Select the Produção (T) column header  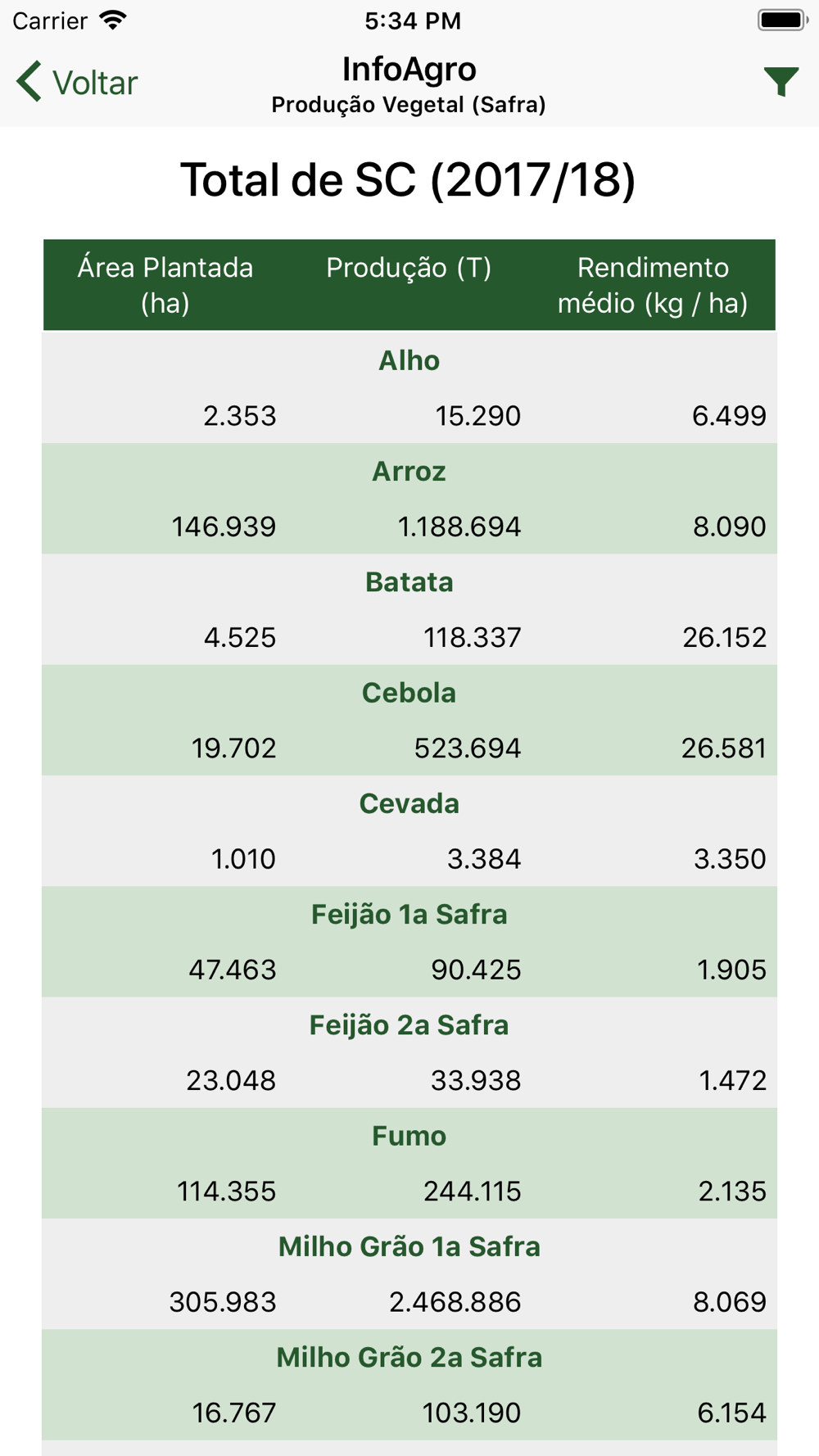(409, 268)
